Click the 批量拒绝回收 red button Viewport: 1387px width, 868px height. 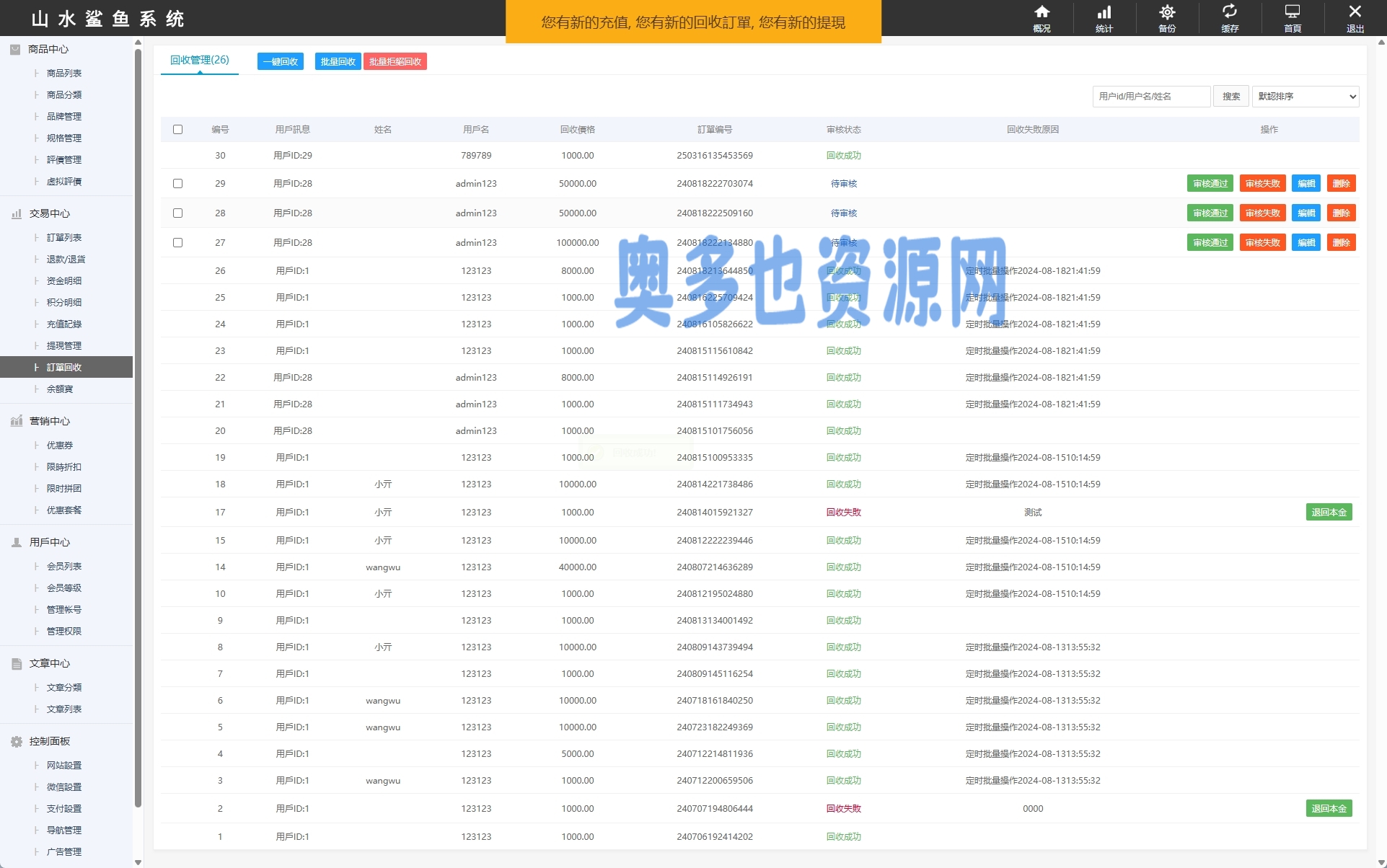[395, 62]
